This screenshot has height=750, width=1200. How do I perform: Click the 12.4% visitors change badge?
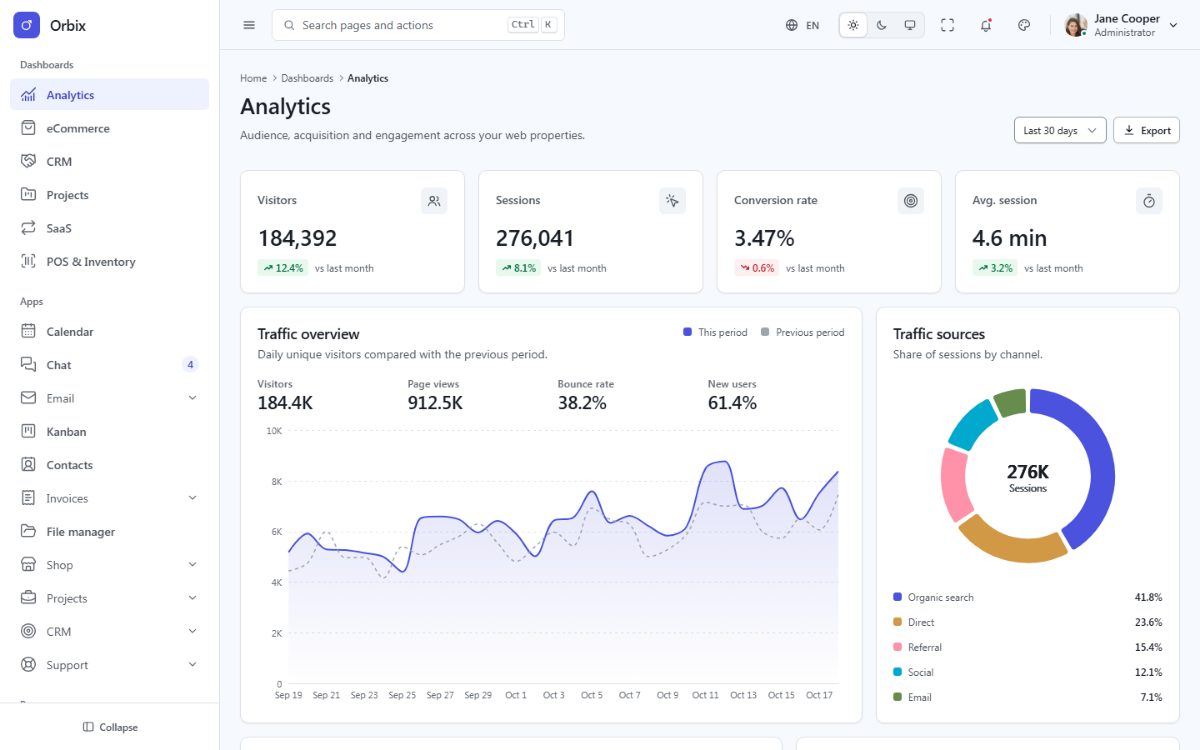pos(283,268)
